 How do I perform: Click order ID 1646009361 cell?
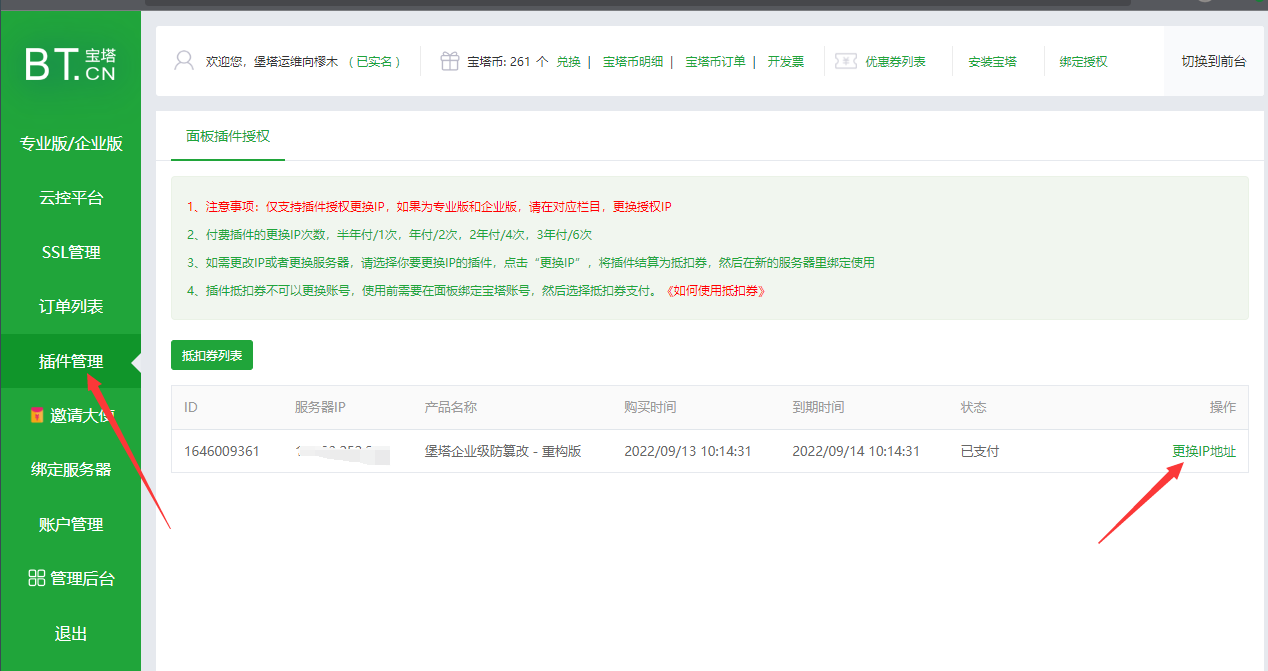pos(222,451)
